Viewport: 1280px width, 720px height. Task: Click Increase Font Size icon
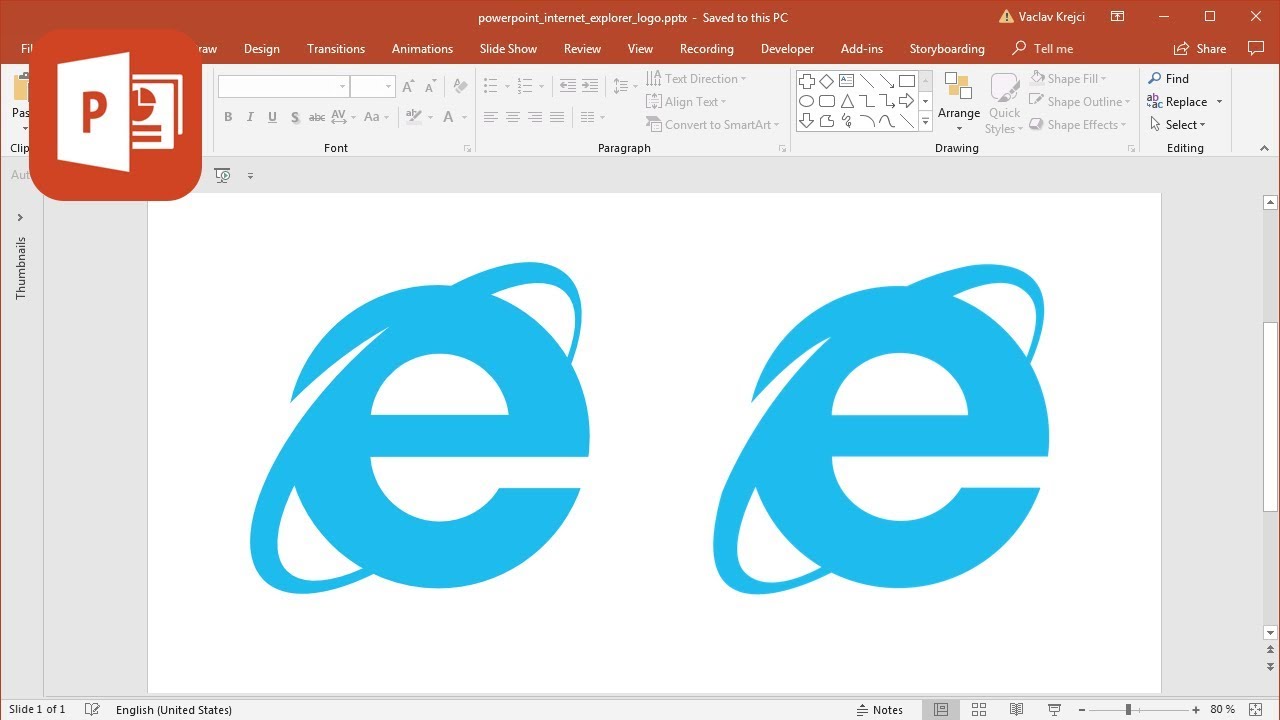pos(408,87)
